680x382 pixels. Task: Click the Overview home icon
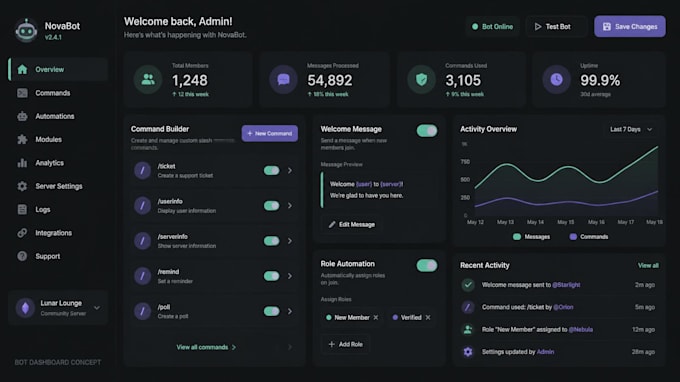[x=22, y=69]
